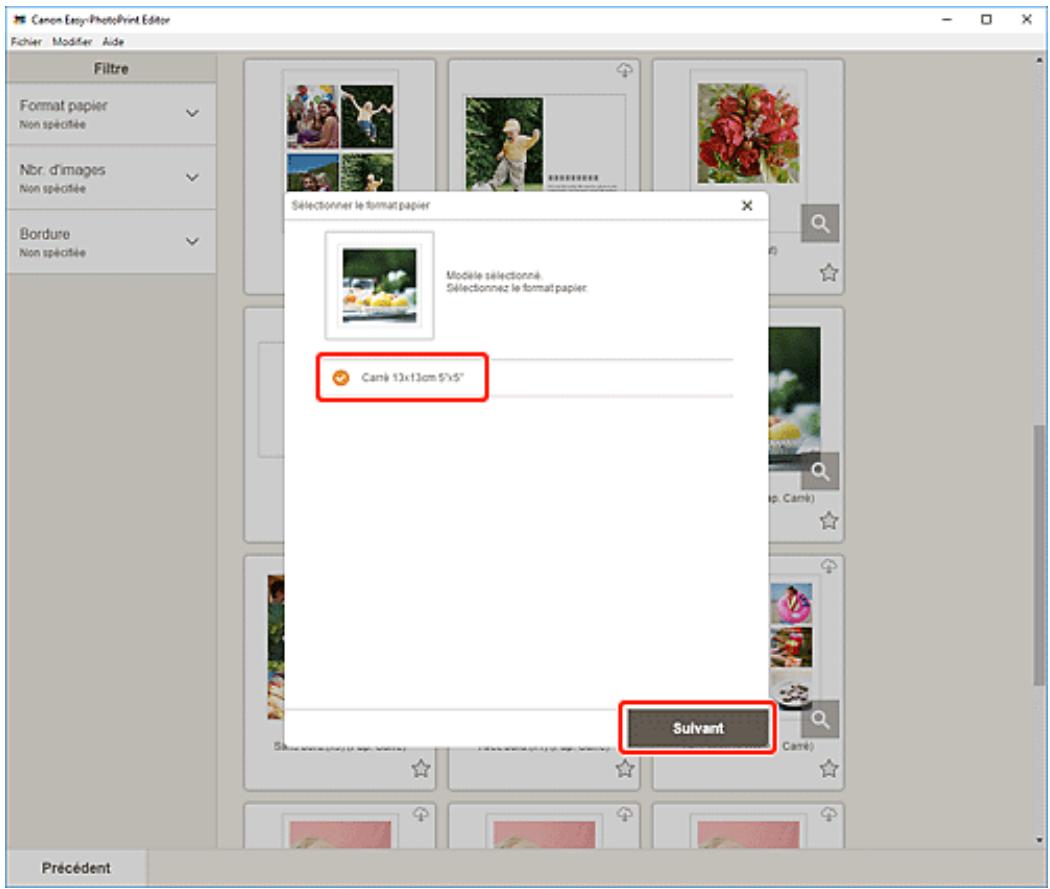Go back with the Précédent button
This screenshot has height=889, width=1050.
pyautogui.click(x=76, y=868)
